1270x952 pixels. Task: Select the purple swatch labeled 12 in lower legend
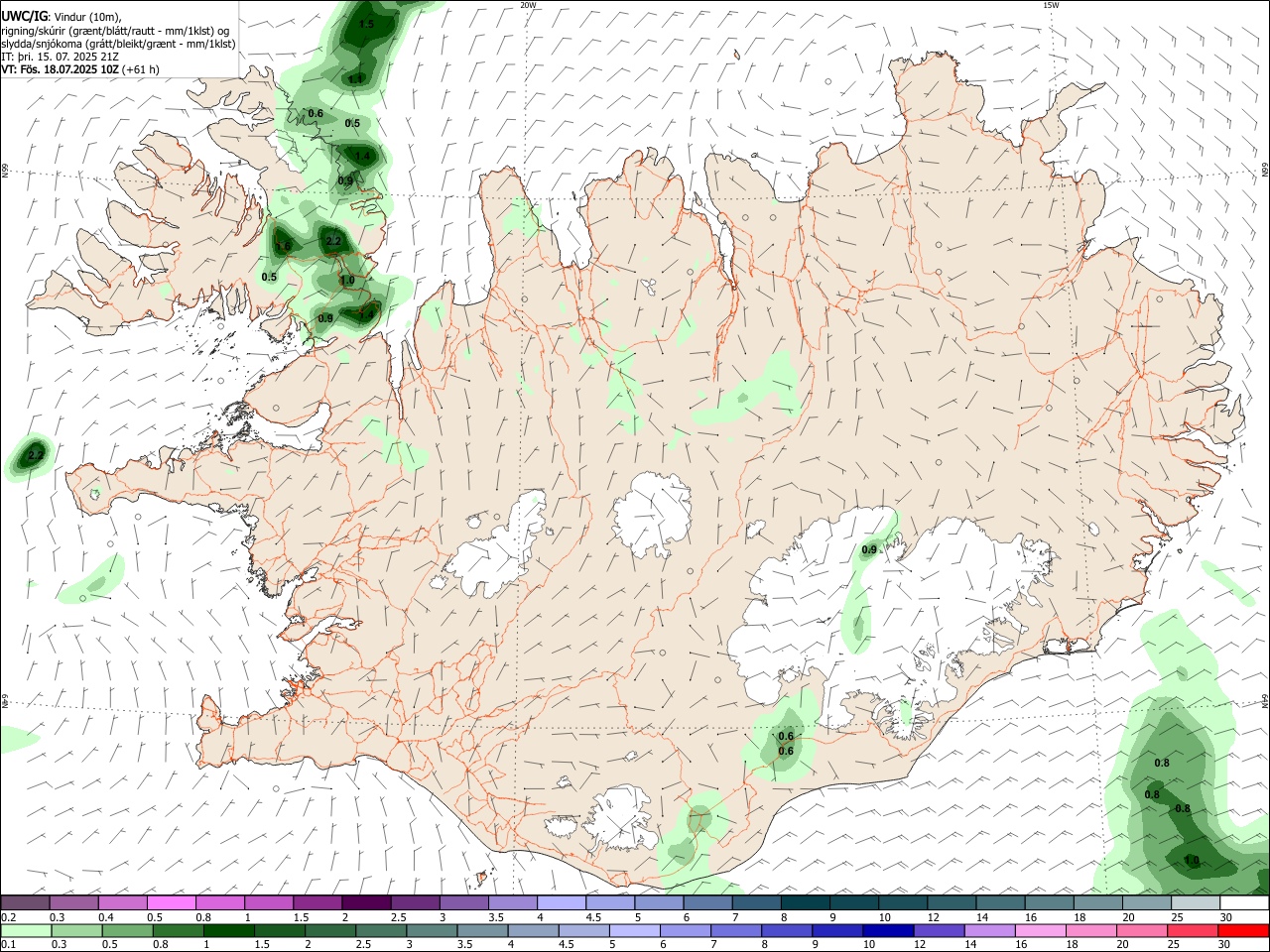[x=939, y=930]
